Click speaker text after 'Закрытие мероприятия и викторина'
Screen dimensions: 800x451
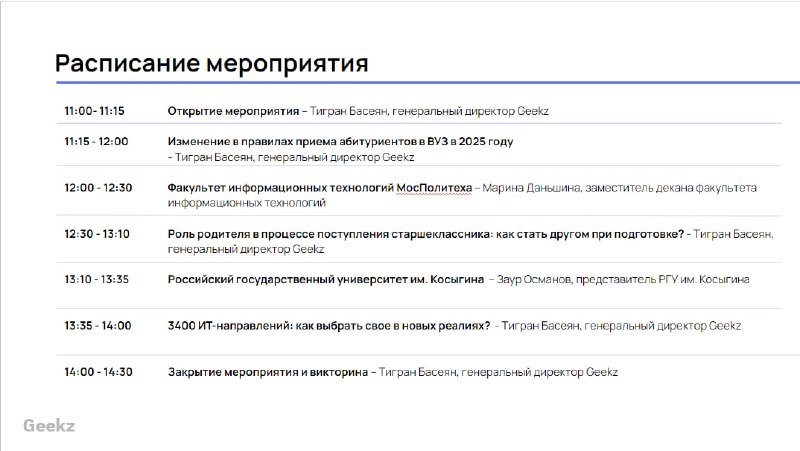tap(498, 372)
